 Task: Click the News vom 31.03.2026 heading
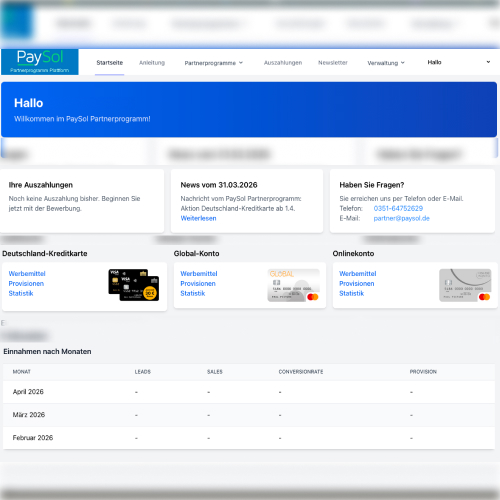219,185
